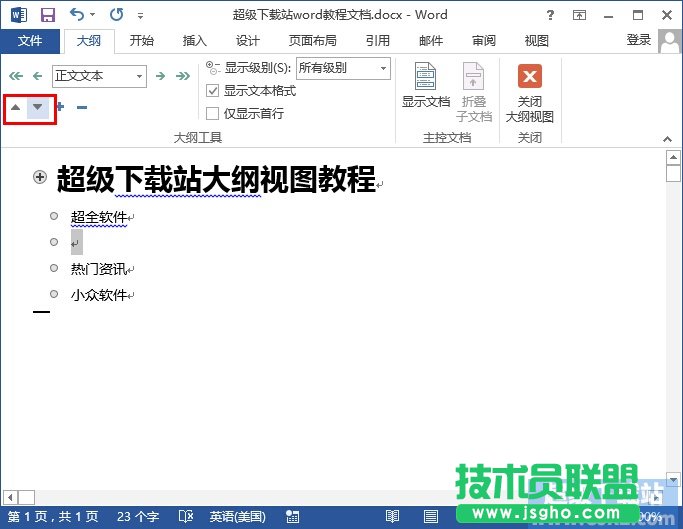Click the 英语(美国) language in status bar
The width and height of the screenshot is (683, 529).
pos(237,517)
